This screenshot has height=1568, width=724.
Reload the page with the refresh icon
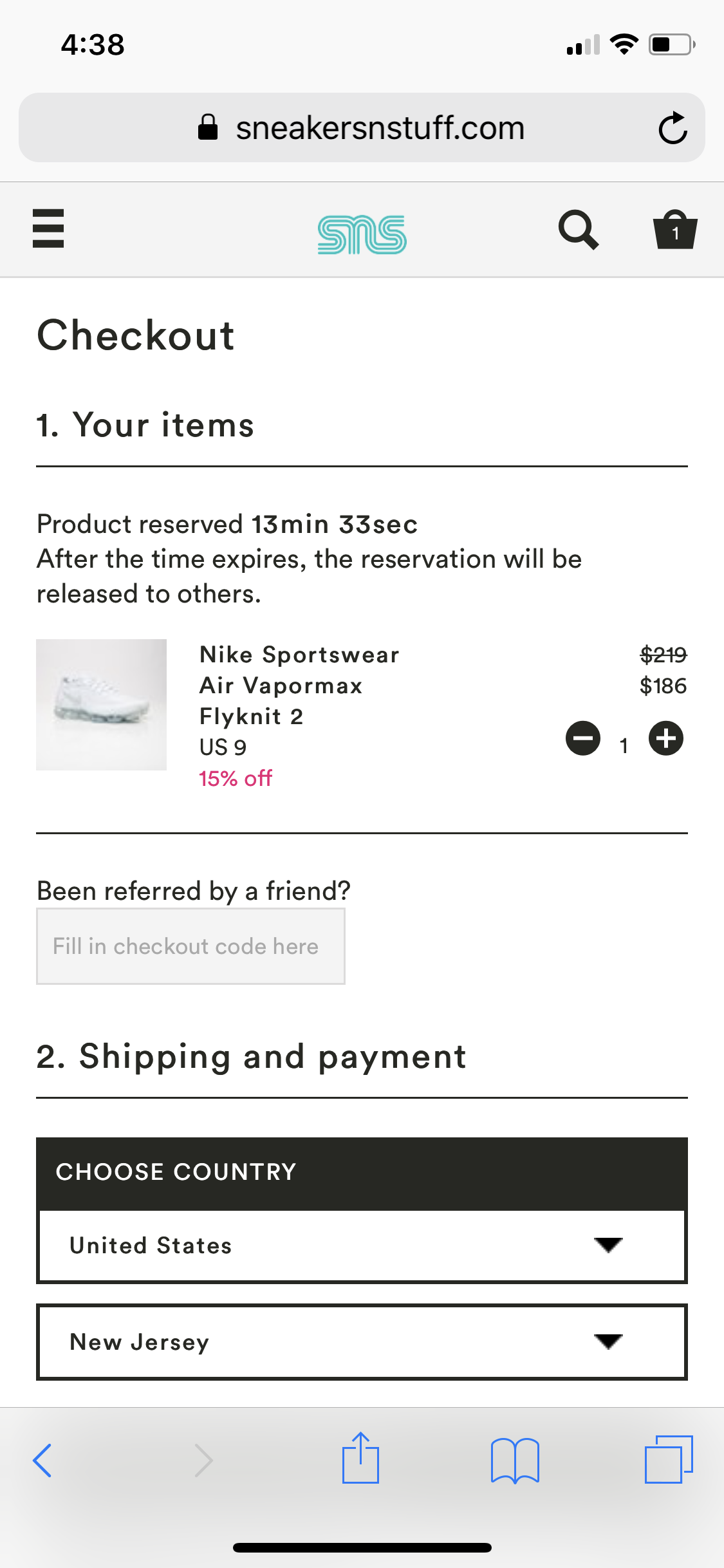tap(673, 128)
